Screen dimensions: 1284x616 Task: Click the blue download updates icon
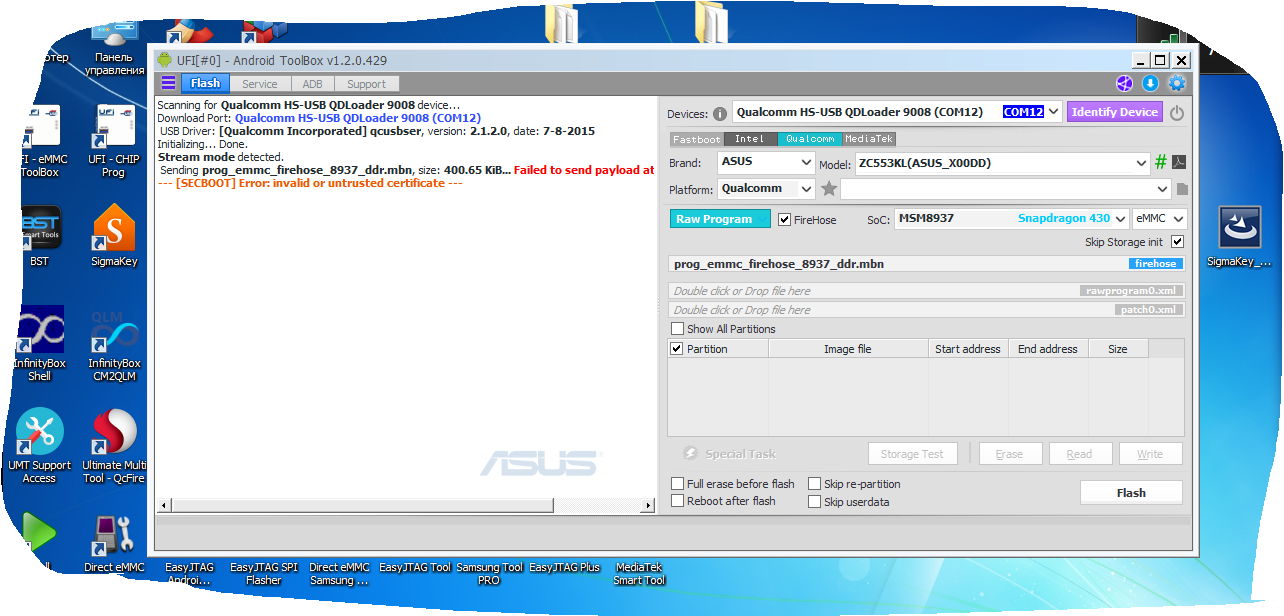[1150, 84]
